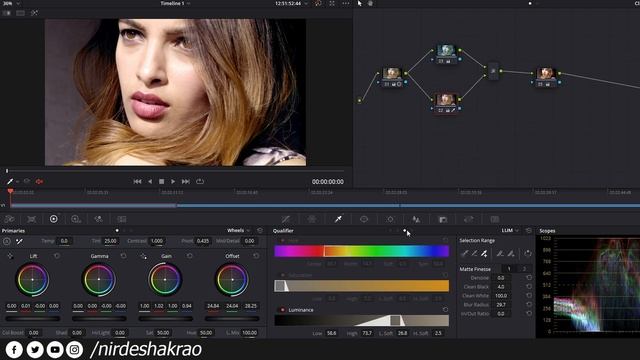This screenshot has width=640, height=360.
Task: Pick white point next to Gain
Action: point(143,256)
